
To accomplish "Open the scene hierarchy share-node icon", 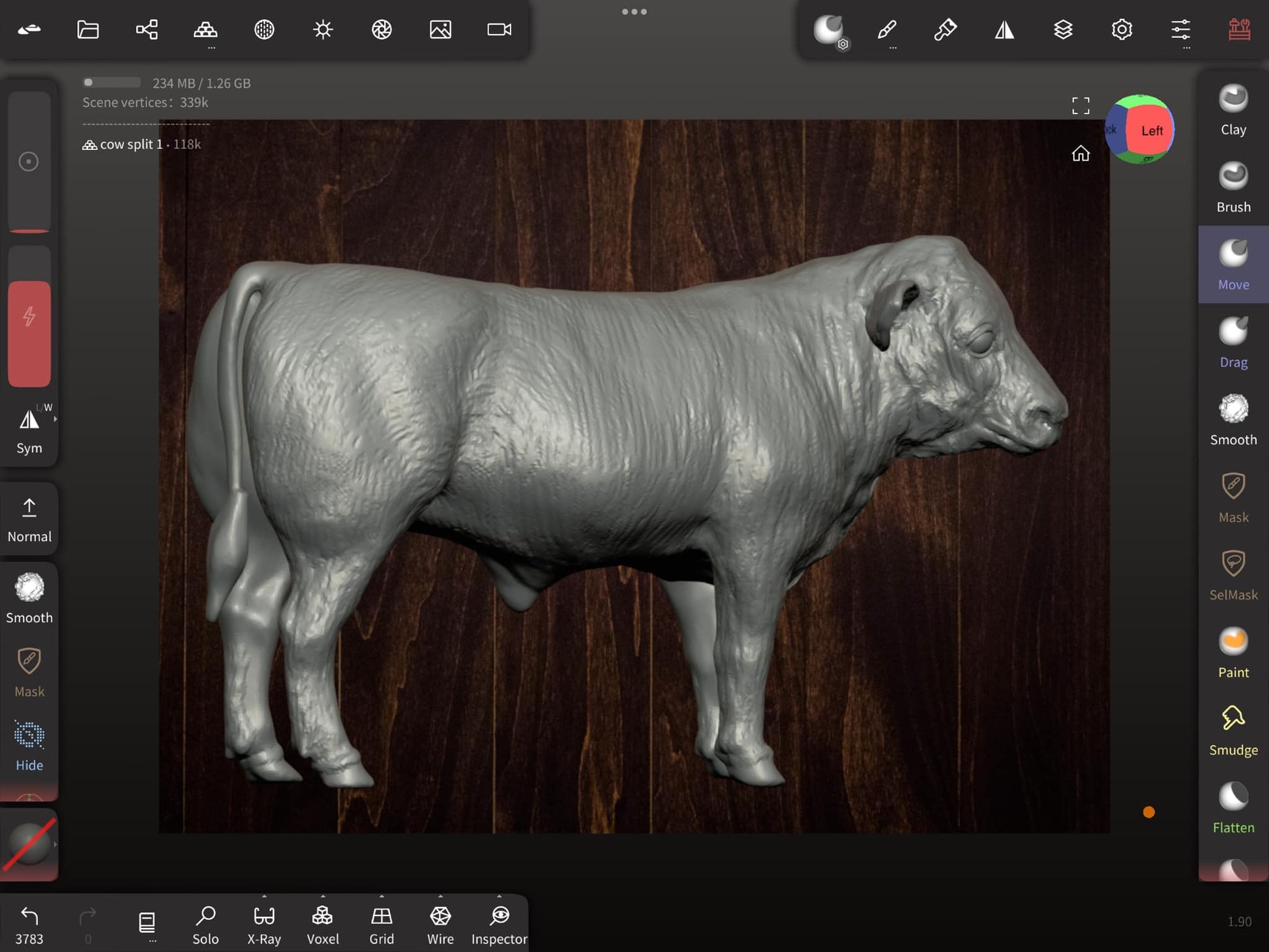I will click(x=147, y=29).
